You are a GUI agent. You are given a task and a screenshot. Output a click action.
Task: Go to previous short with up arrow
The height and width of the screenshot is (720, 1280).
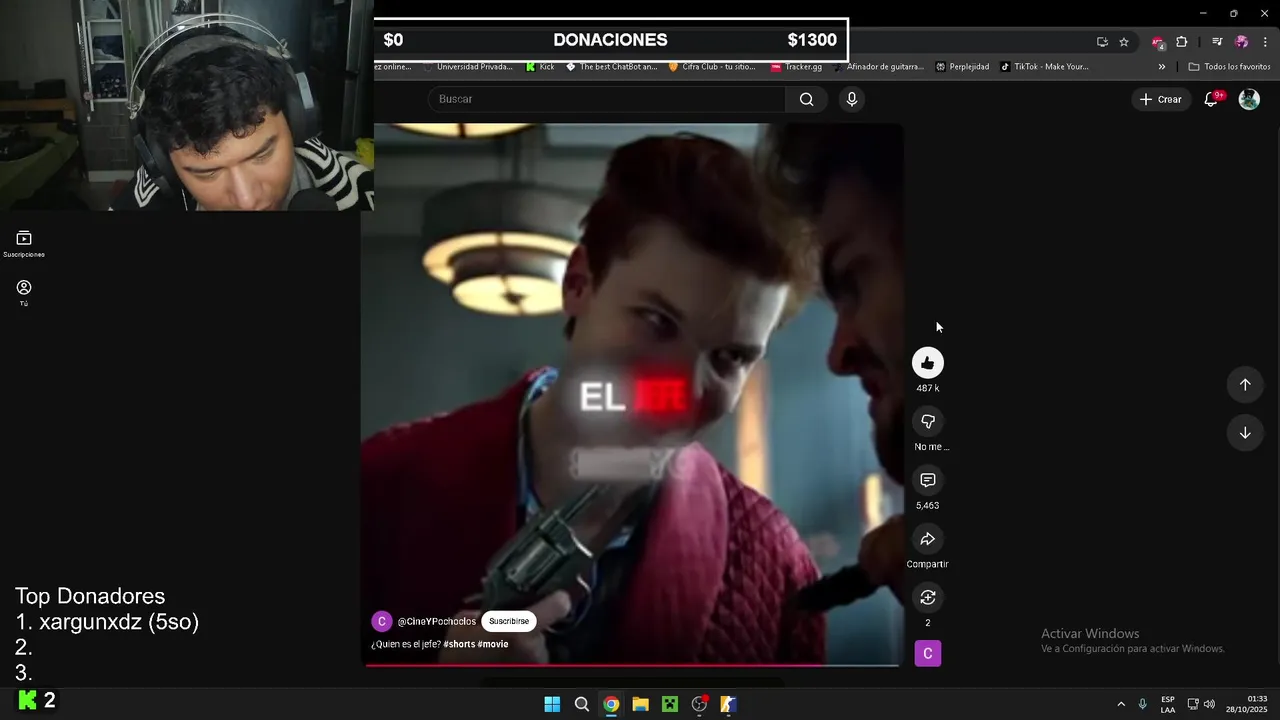tap(1245, 385)
